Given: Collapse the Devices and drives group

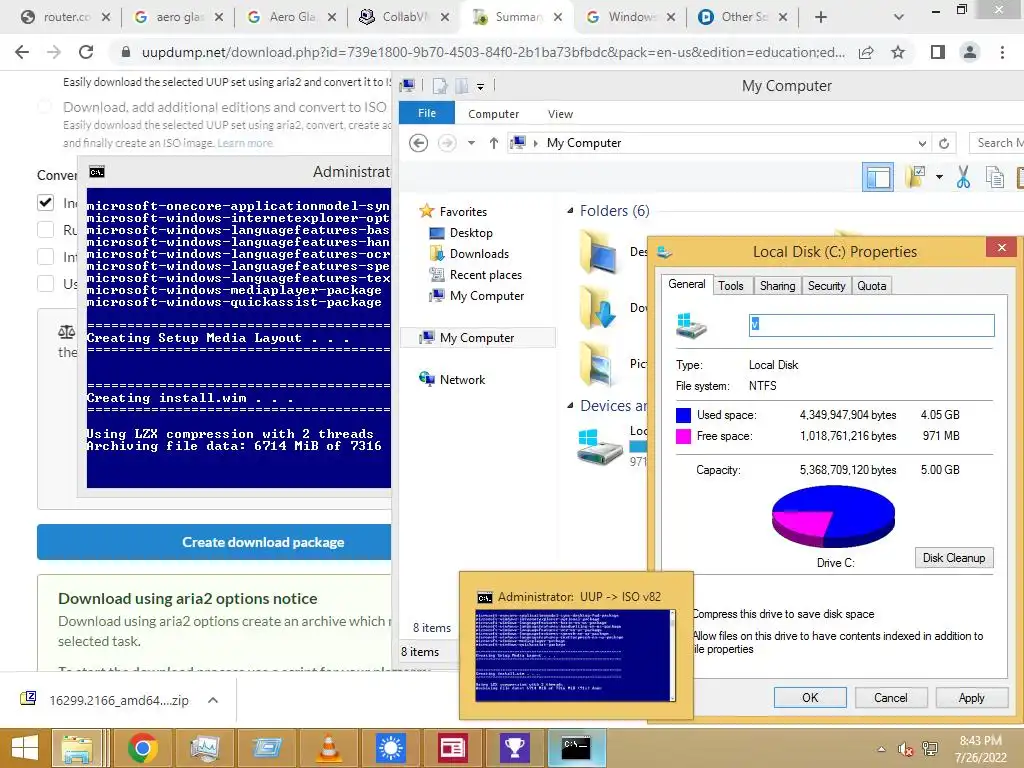Looking at the screenshot, I should pyautogui.click(x=570, y=406).
